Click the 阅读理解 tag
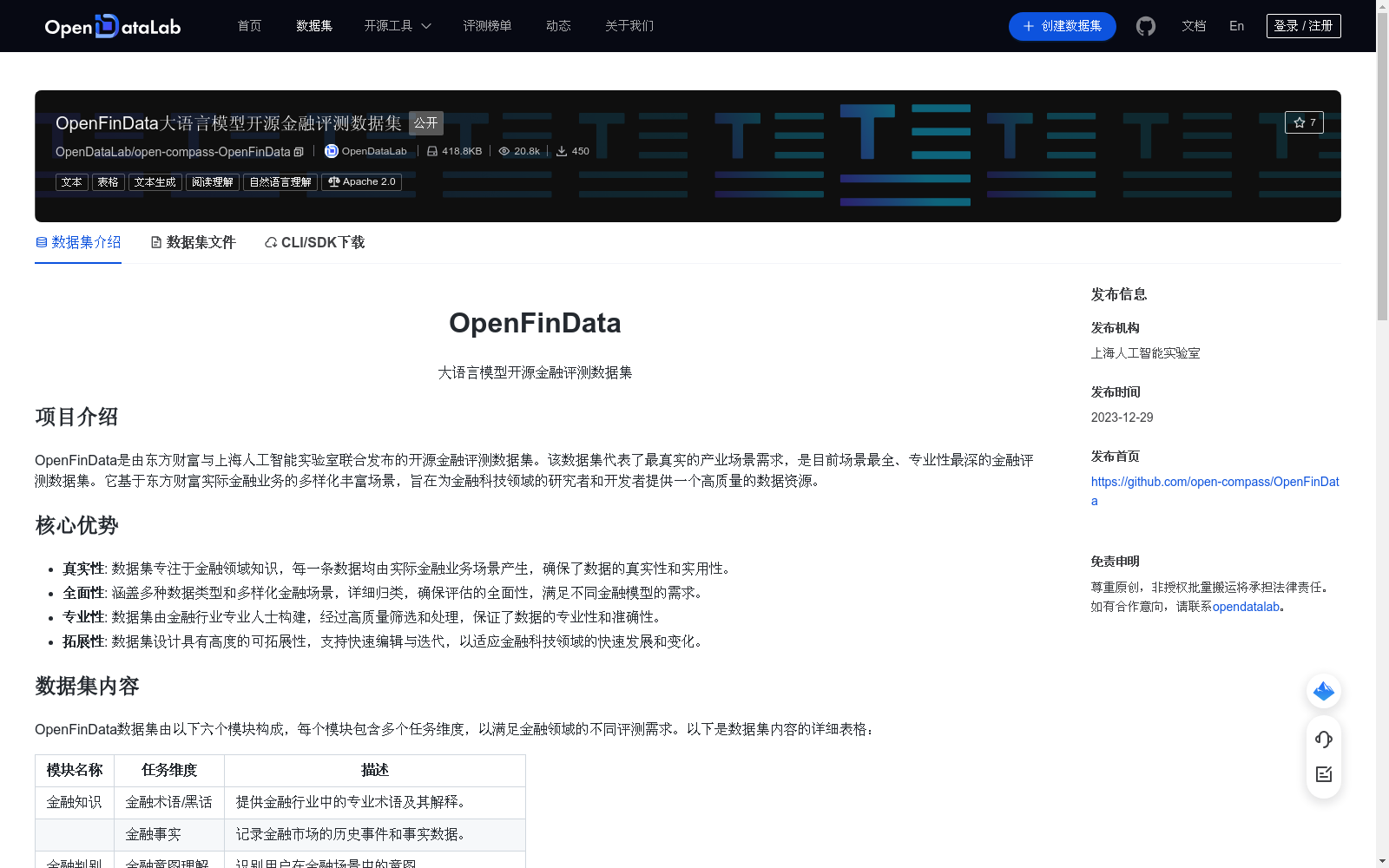Screen dimensions: 1389x868 tap(213, 182)
